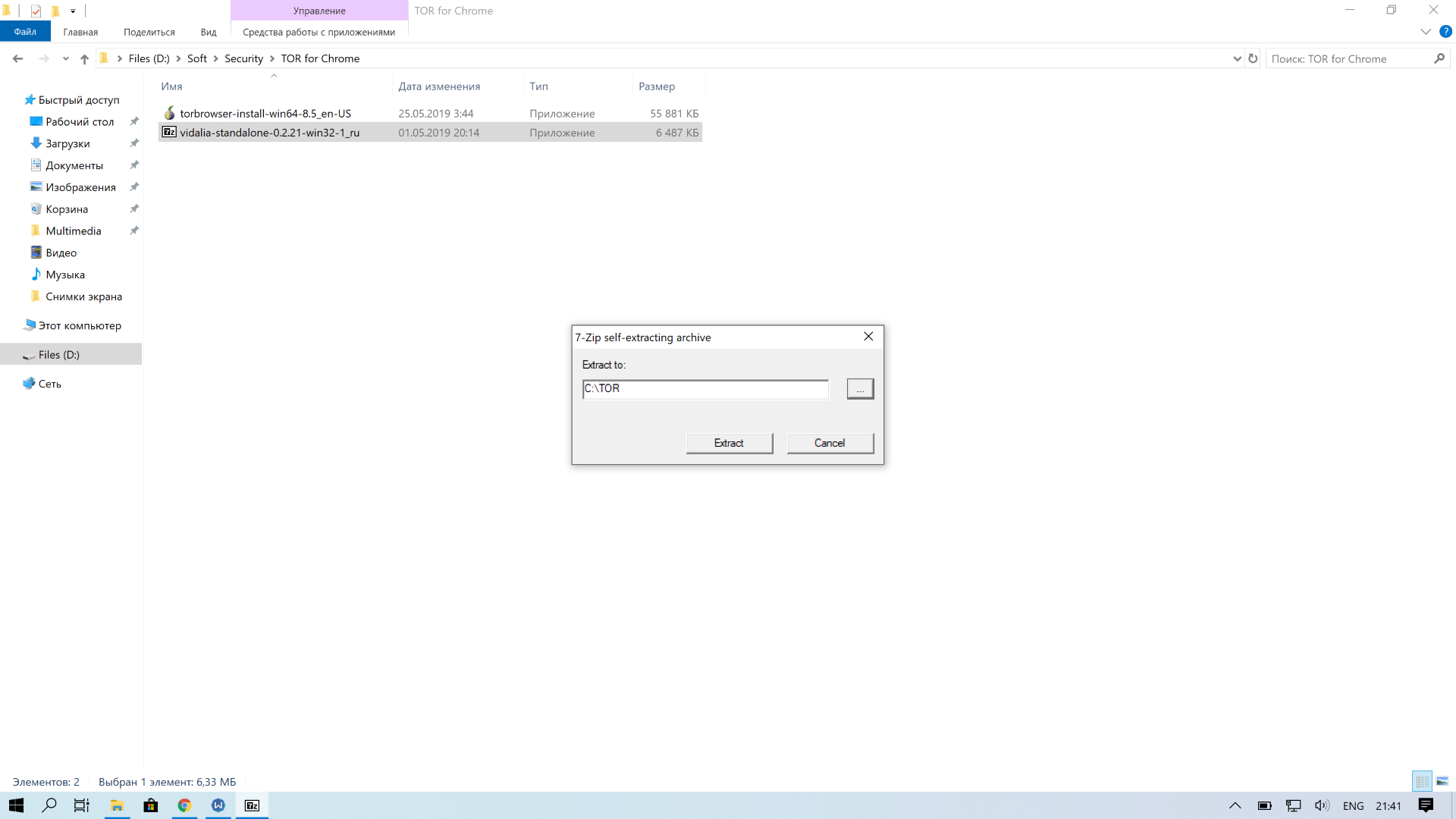Click Security in address breadcrumb
Viewport: 1456px width, 819px height.
tap(243, 58)
